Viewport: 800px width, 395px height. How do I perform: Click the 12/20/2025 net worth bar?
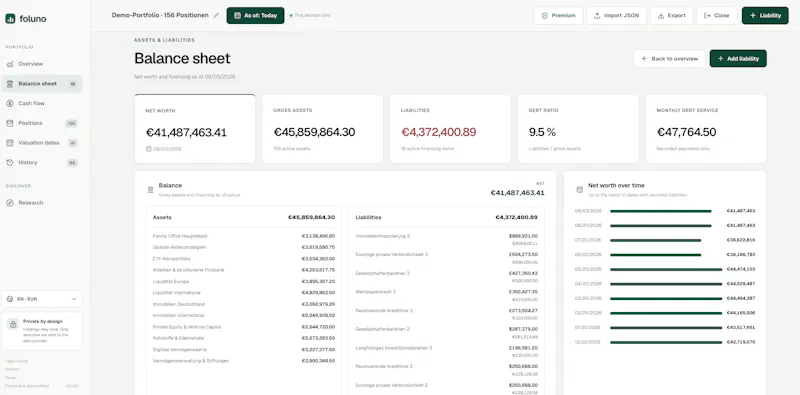tap(666, 342)
